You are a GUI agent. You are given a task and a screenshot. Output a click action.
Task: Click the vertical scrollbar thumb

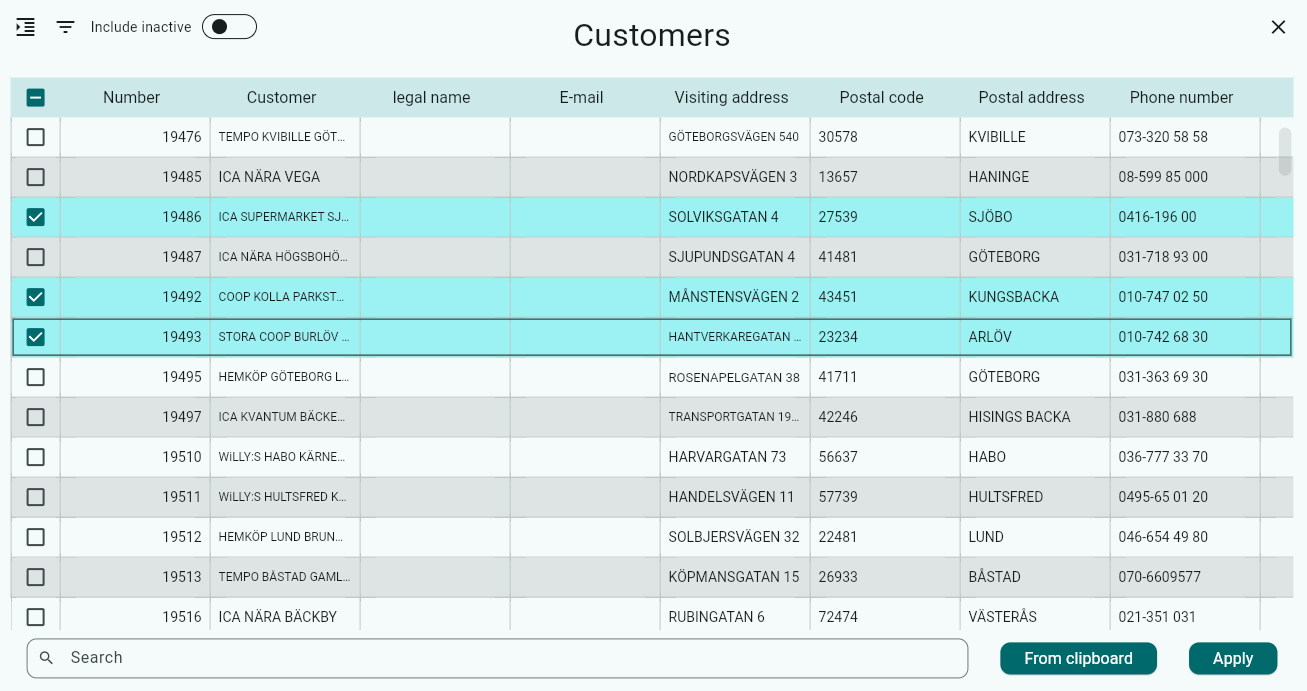point(1285,152)
